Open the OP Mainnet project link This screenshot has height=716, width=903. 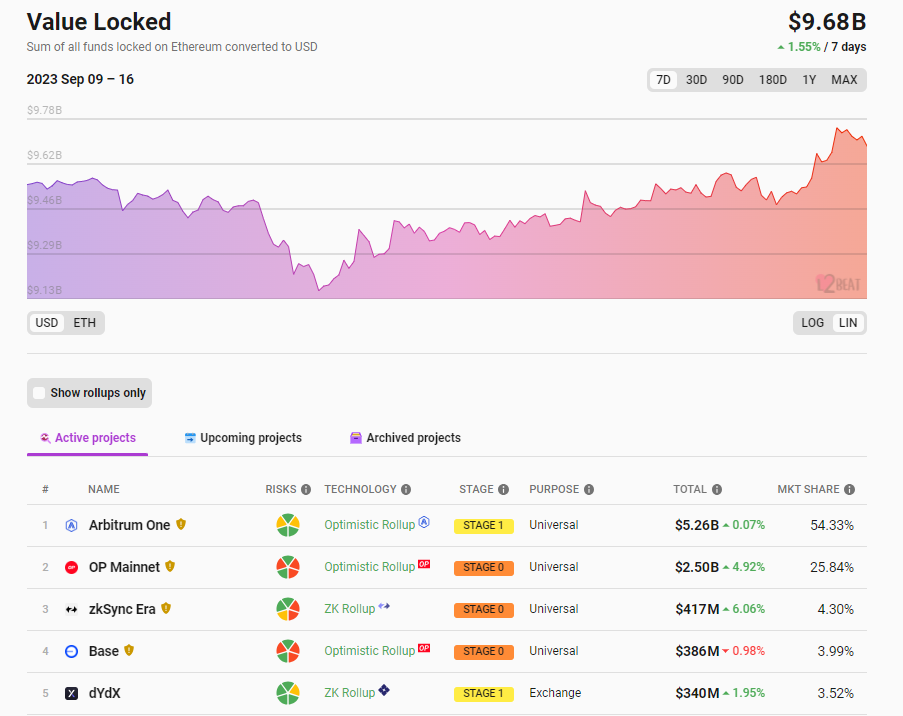[124, 567]
